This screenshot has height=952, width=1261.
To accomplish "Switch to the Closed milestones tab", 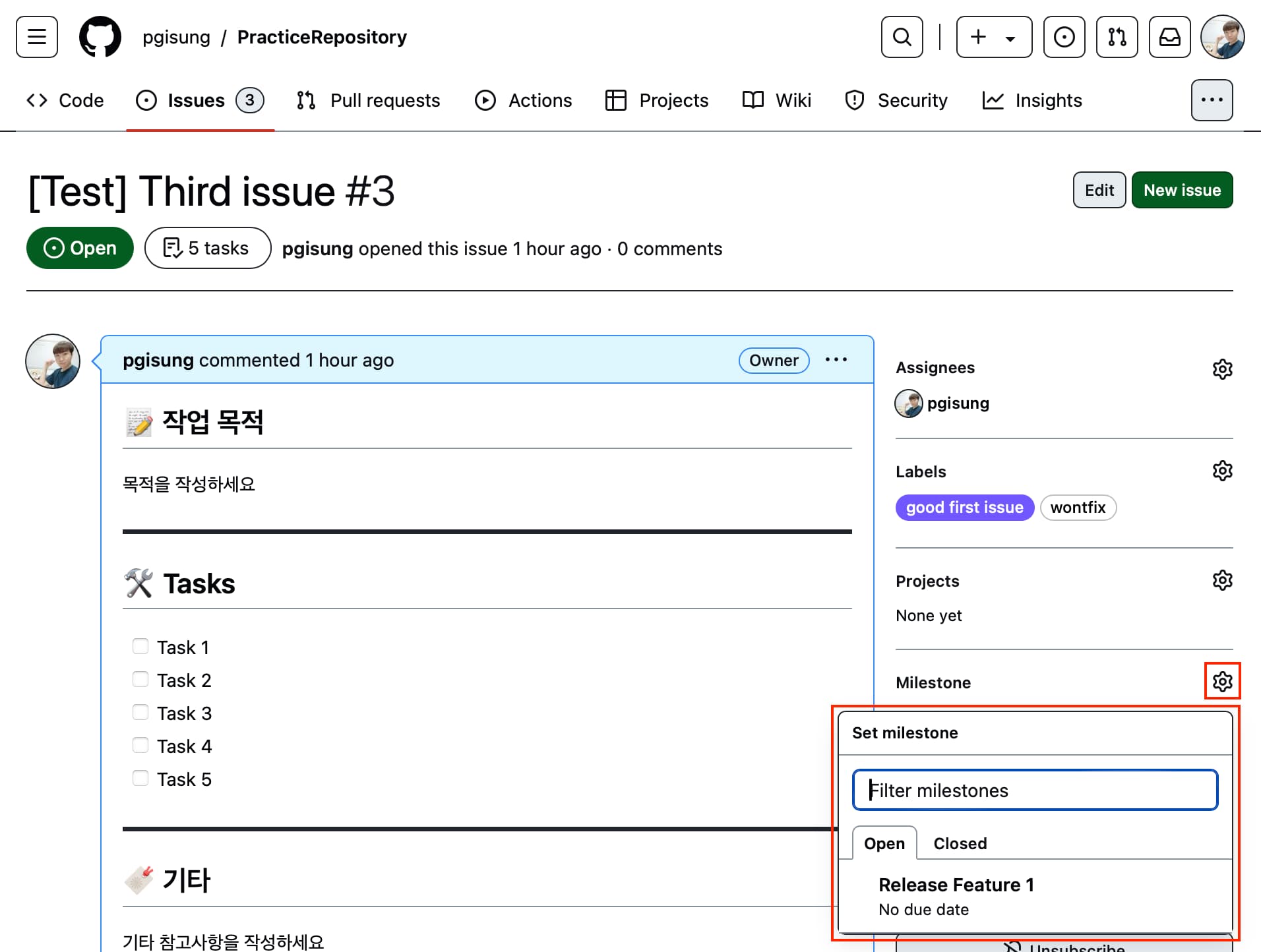I will click(960, 843).
